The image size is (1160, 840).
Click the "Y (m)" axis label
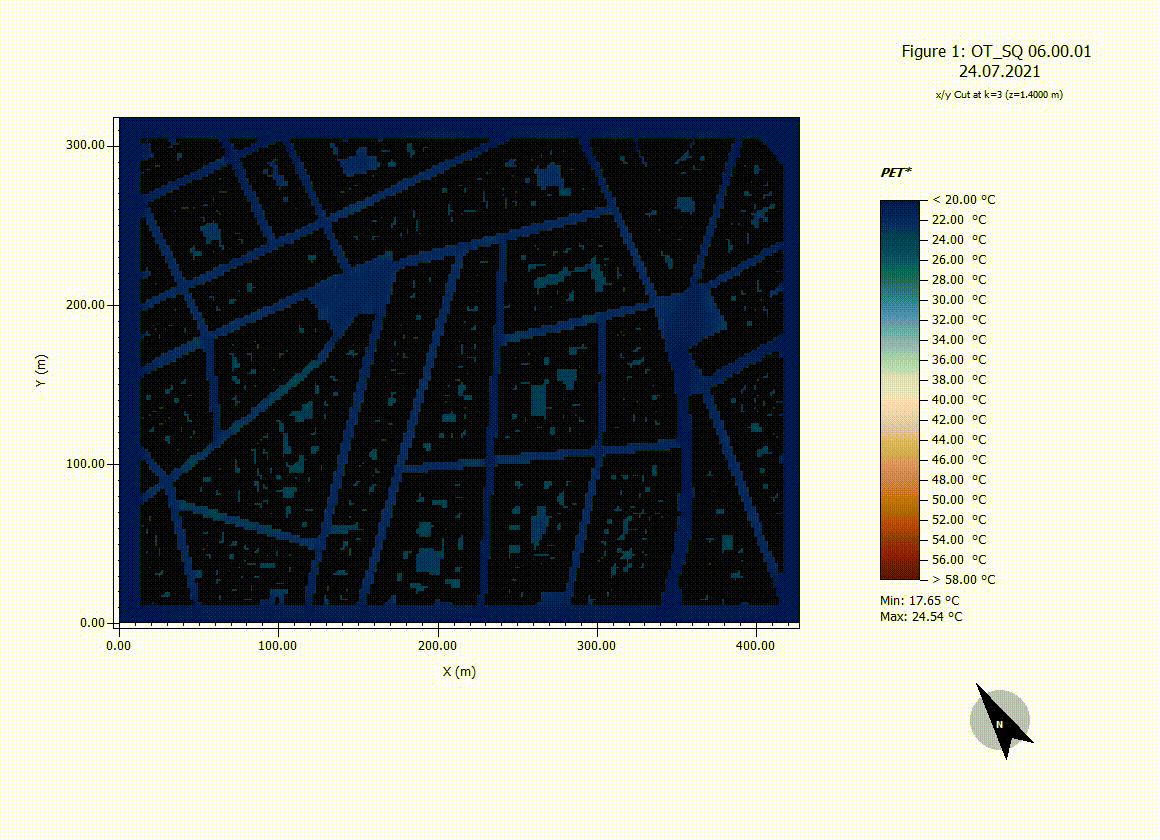point(41,371)
